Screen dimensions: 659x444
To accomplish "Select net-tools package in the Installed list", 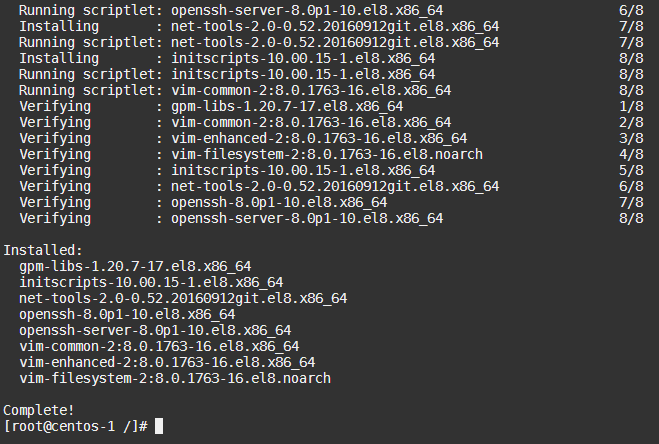I will coord(183,298).
